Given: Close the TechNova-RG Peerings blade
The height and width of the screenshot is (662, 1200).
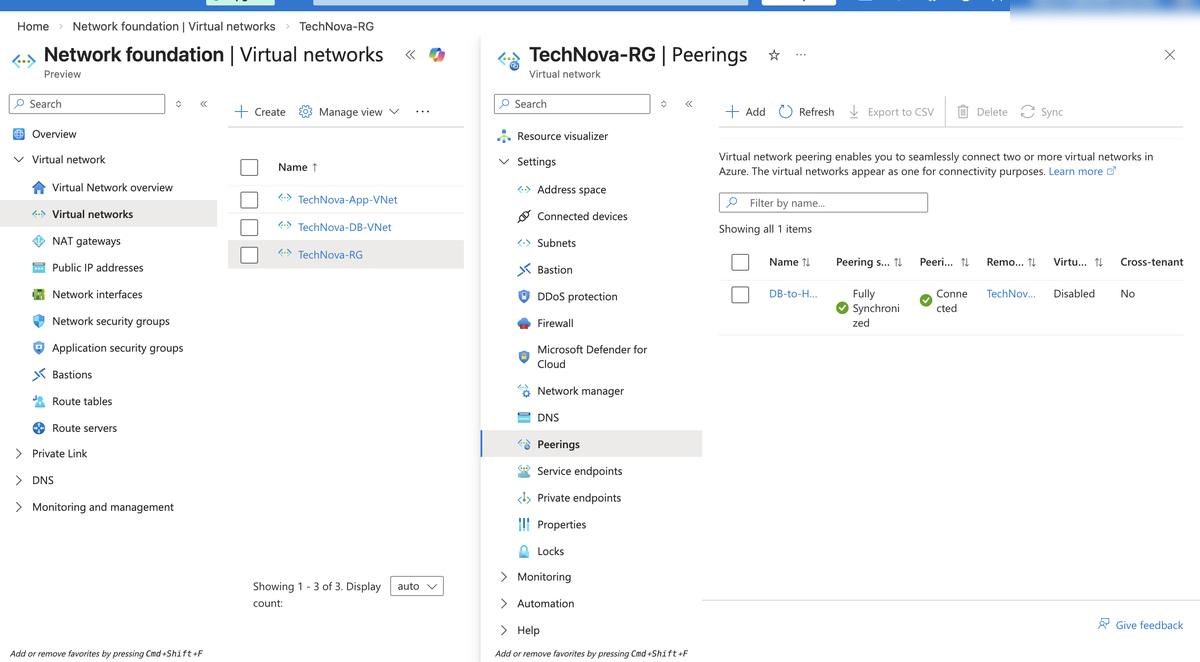Looking at the screenshot, I should pyautogui.click(x=1170, y=55).
